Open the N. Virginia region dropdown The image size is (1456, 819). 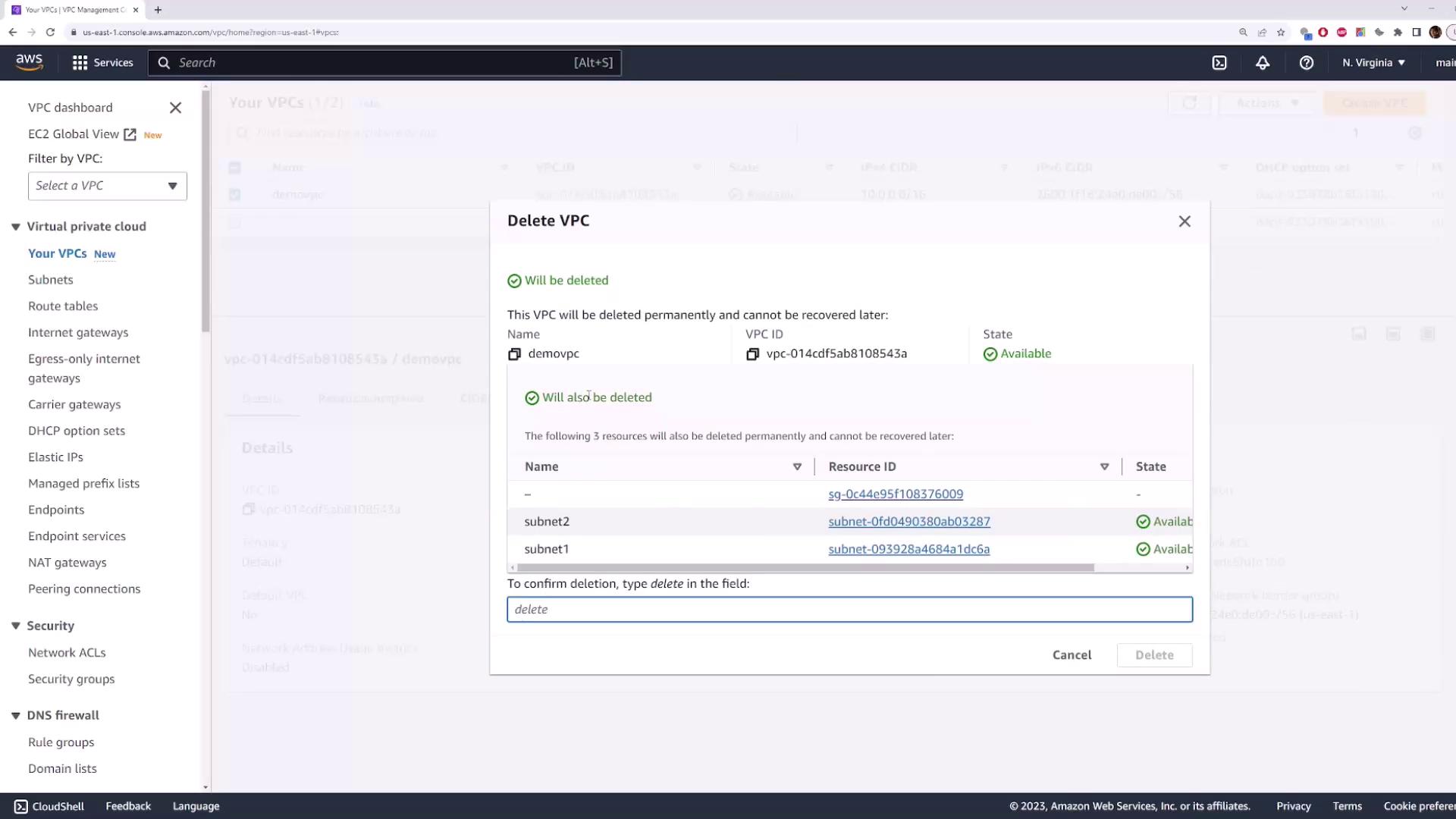tap(1373, 63)
